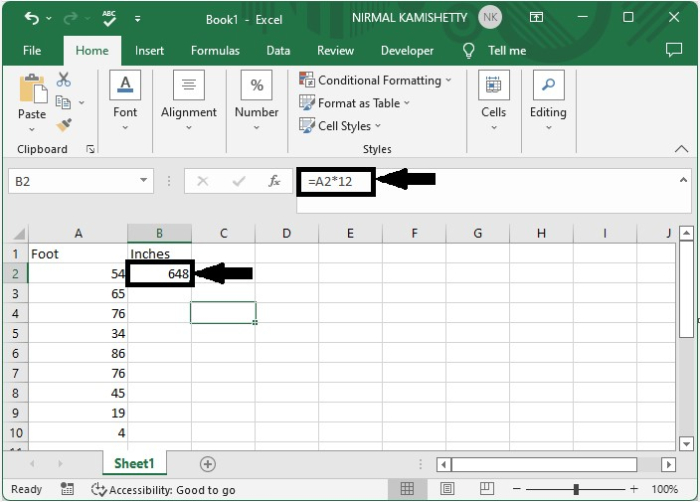The image size is (700, 502).
Task: Click the Name Box showing B2
Action: (81, 181)
